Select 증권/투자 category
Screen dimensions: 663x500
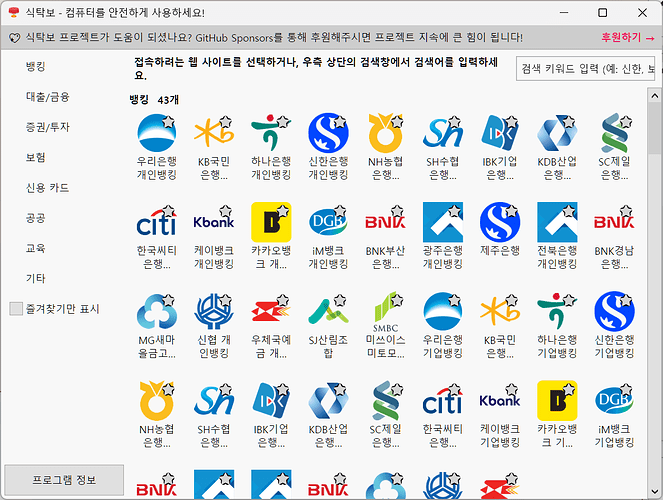pos(47,127)
